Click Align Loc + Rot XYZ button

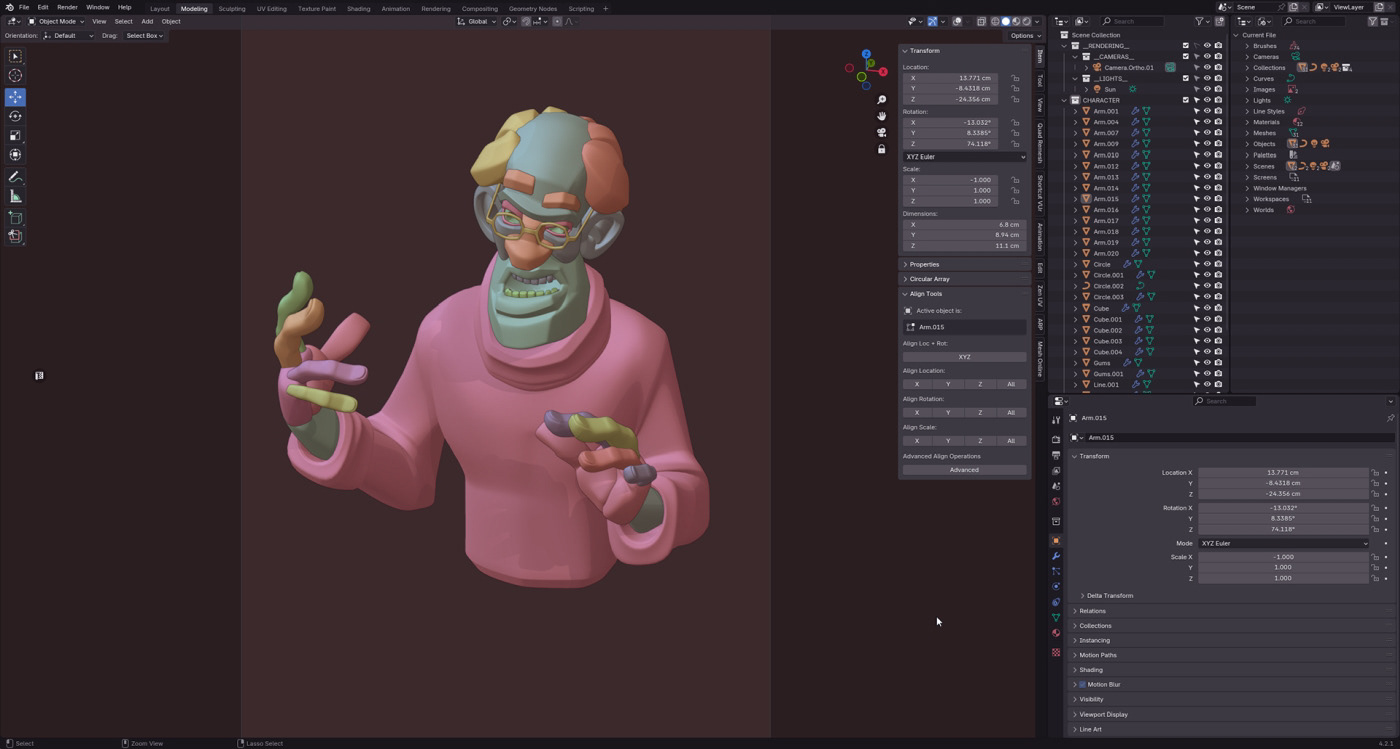click(964, 357)
